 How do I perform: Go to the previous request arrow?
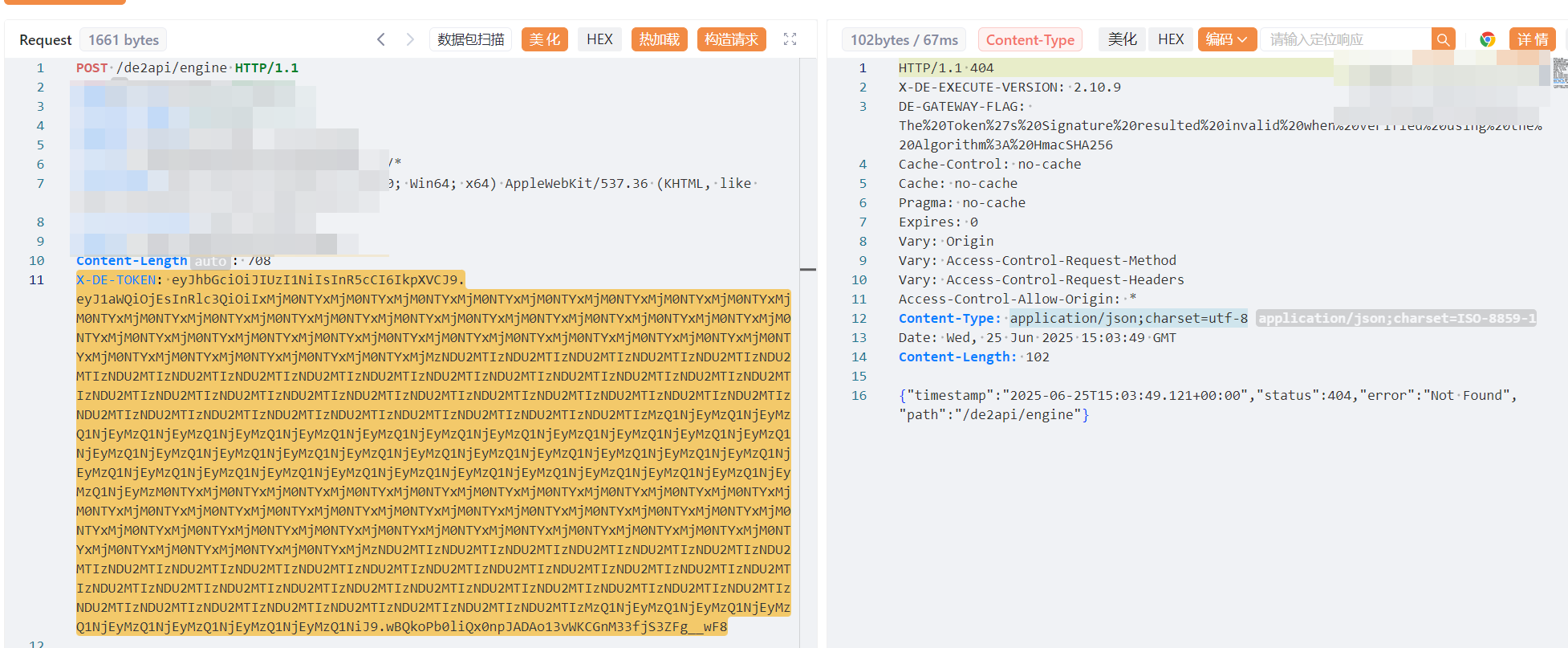tap(381, 39)
